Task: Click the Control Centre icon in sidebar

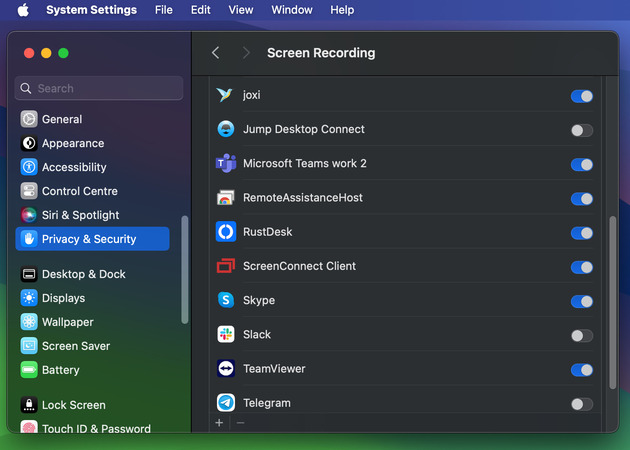Action: pos(29,191)
